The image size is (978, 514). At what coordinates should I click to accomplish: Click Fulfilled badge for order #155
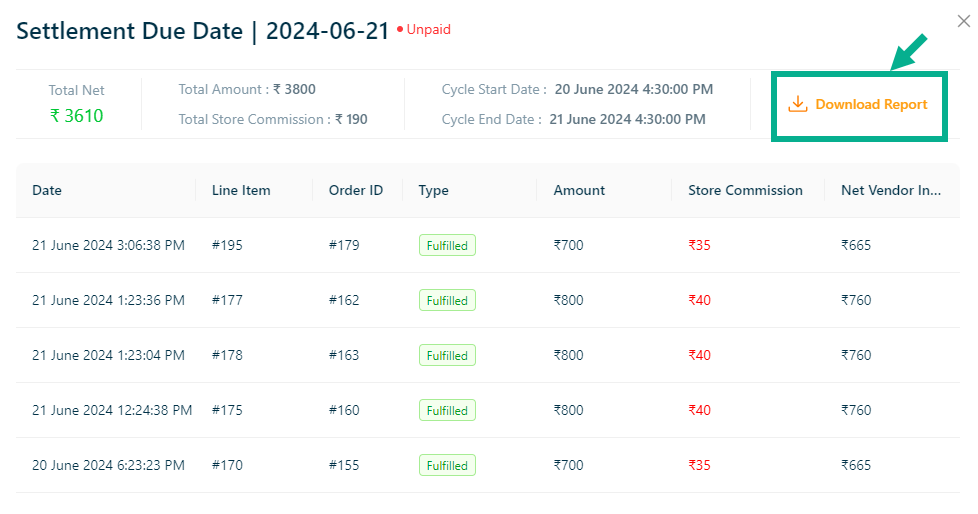coord(447,465)
